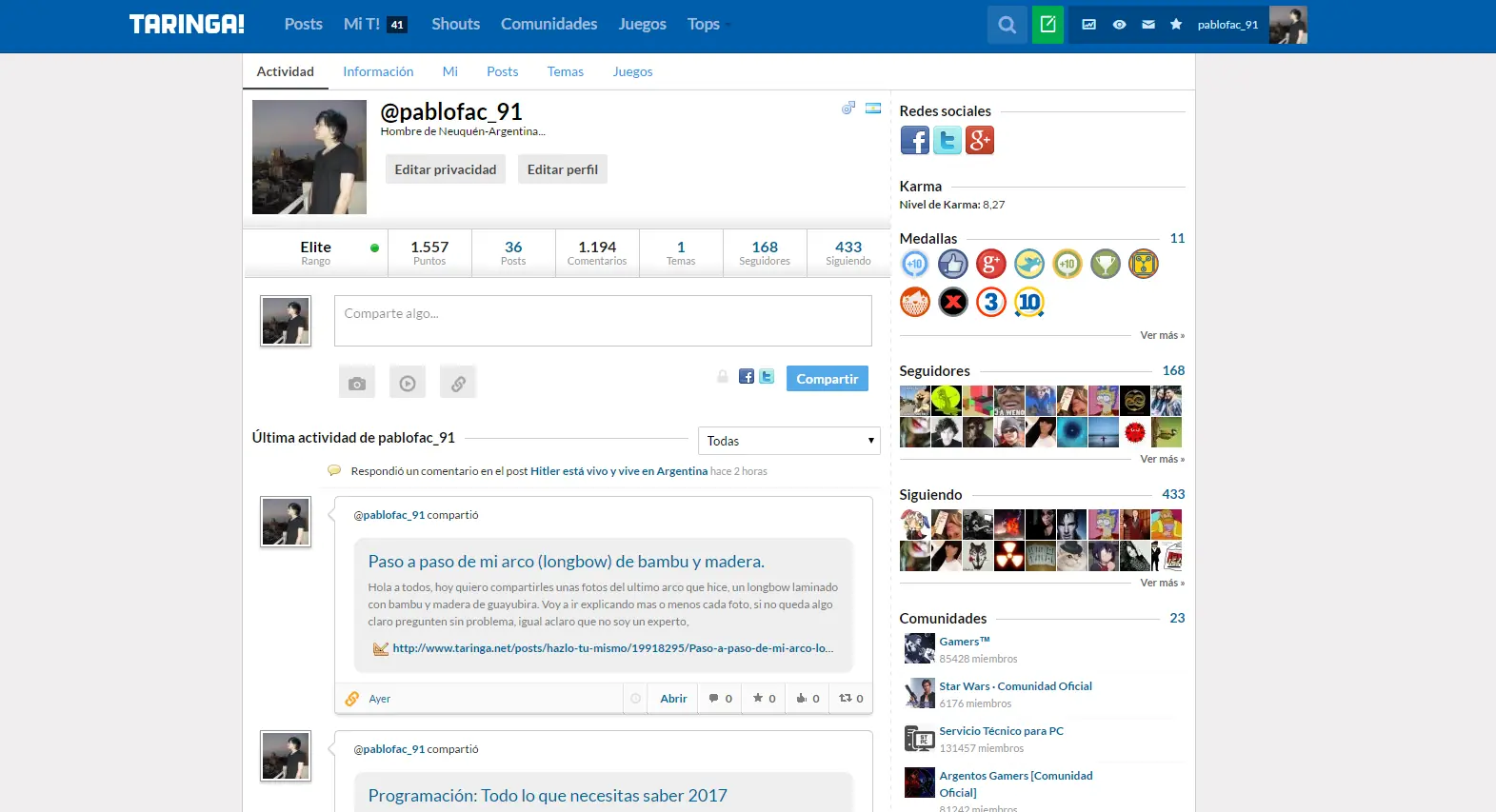Image resolution: width=1496 pixels, height=812 pixels.
Task: Toggle Twitter sharing for the shout
Action: pos(767,377)
